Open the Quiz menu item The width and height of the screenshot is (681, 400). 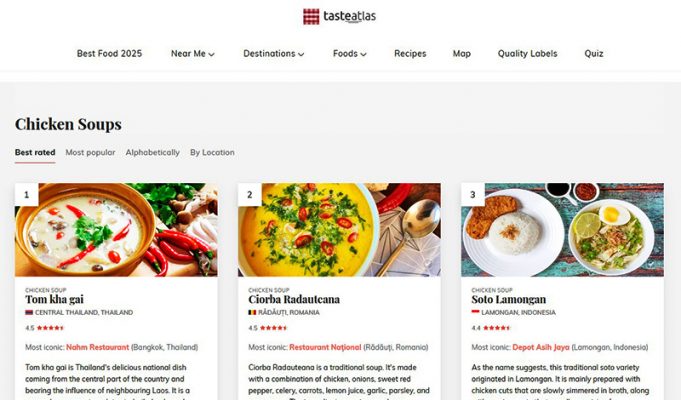(594, 53)
